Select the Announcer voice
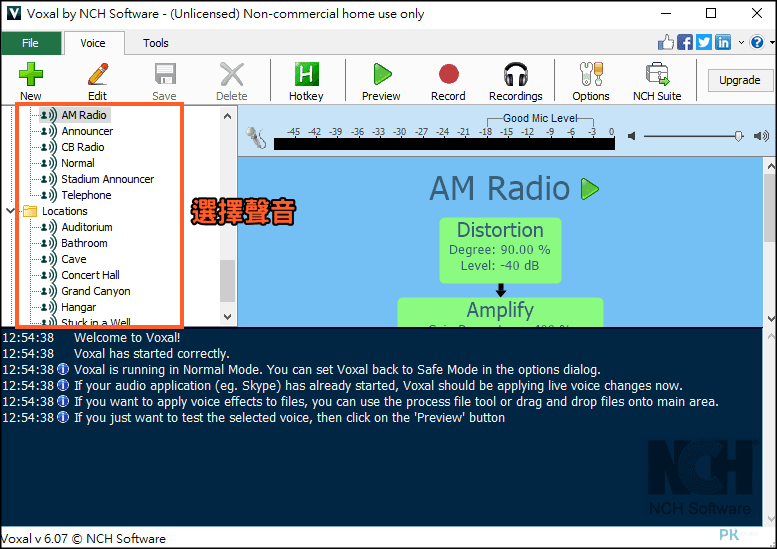Screen dimensions: 777x549 87,131
